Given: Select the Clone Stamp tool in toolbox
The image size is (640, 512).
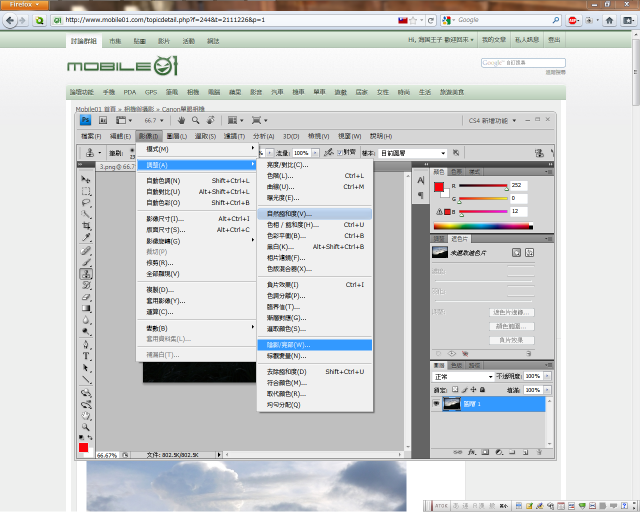Looking at the screenshot, I should 86,274.
